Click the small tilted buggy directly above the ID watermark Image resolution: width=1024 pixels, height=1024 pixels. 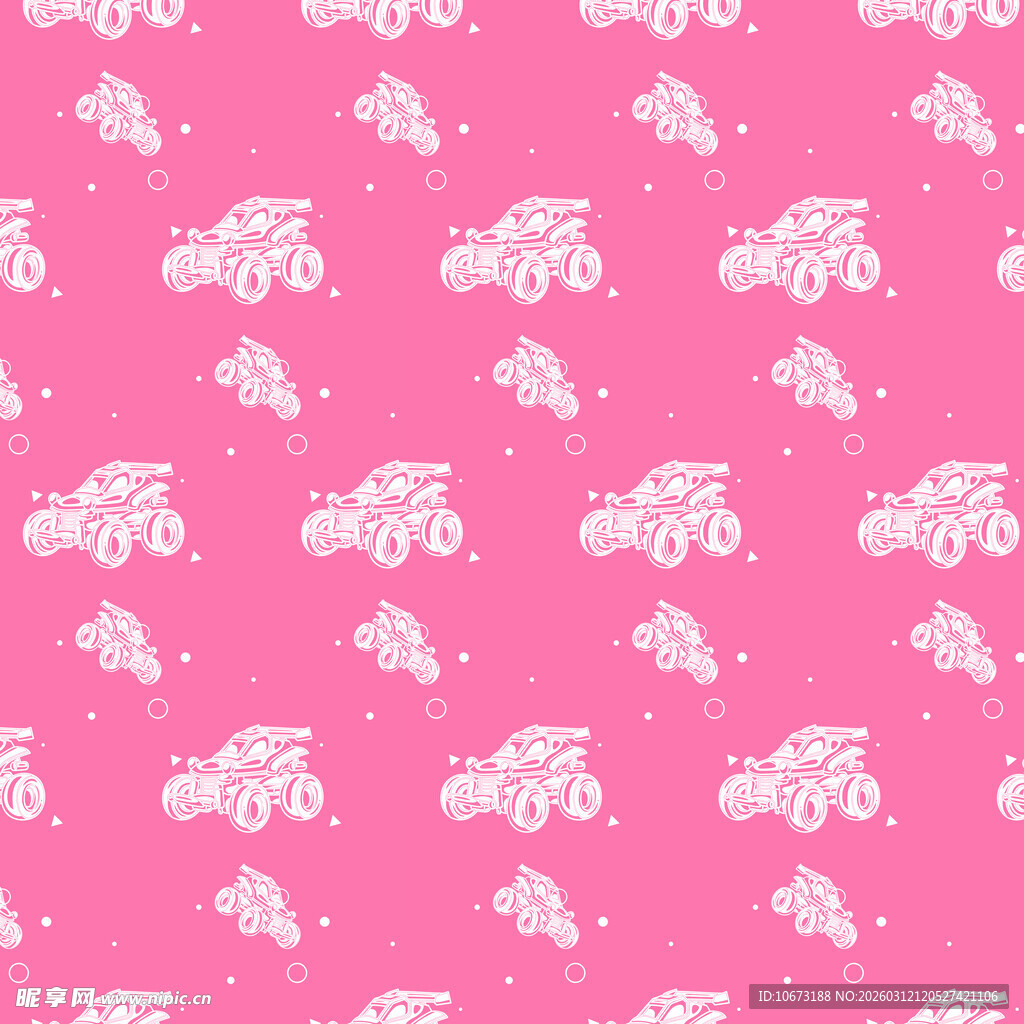814,906
